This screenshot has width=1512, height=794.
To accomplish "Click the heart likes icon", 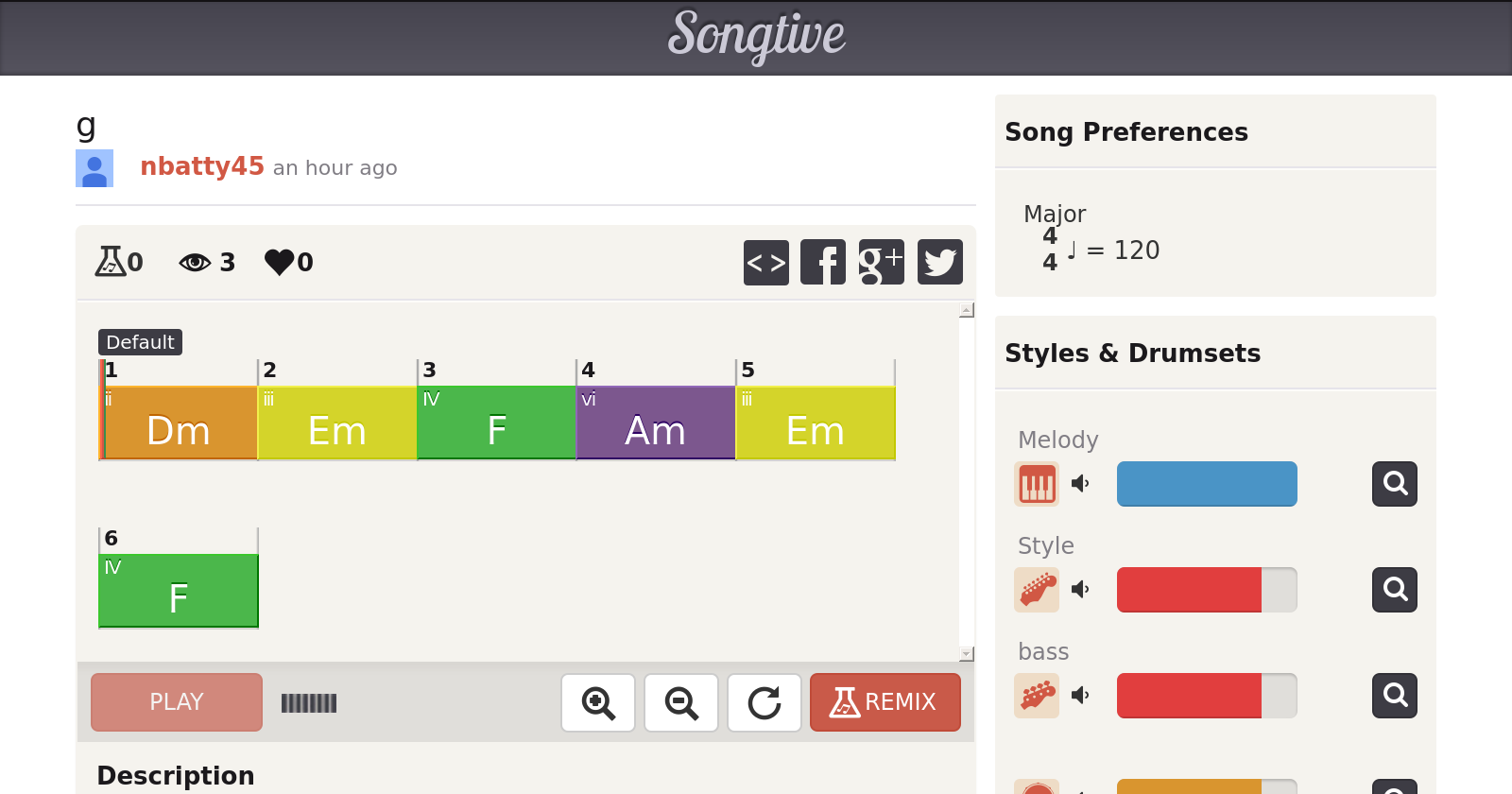I will [280, 262].
